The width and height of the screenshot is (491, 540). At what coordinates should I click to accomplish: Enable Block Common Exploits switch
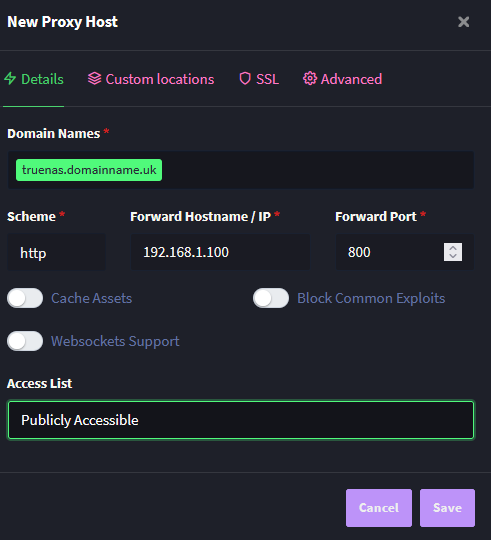tap(271, 298)
